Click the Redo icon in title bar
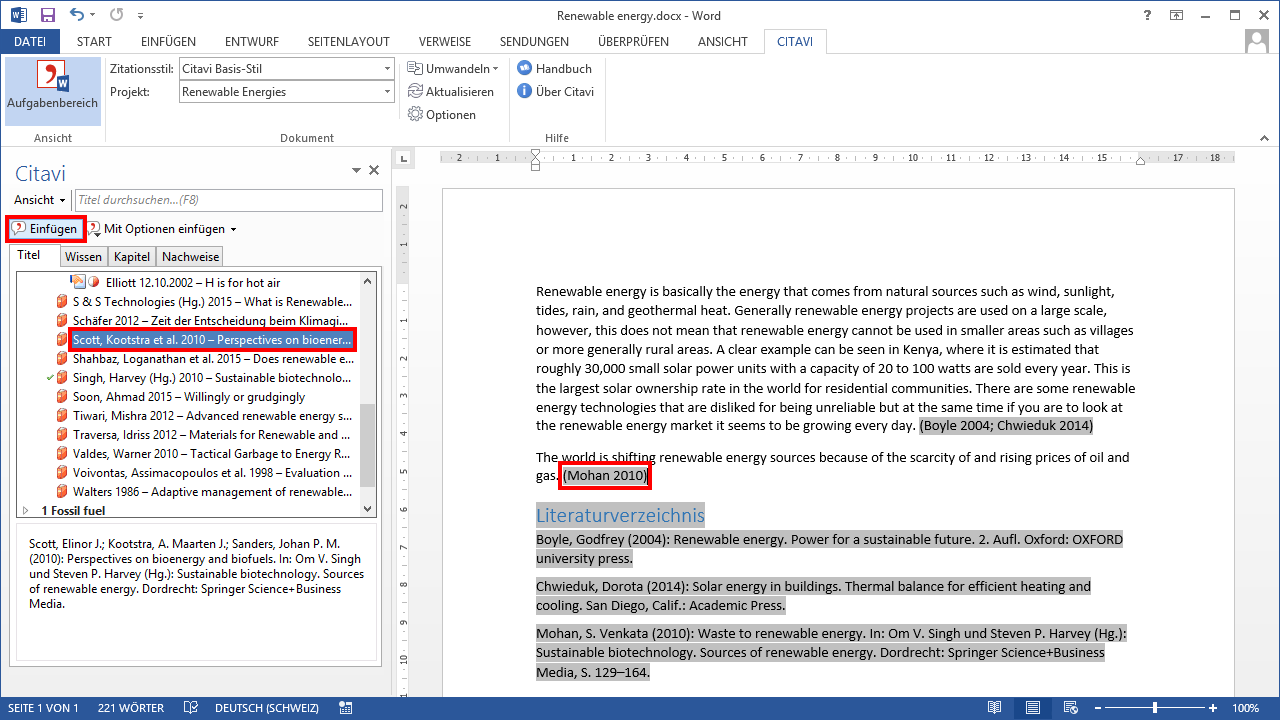Viewport: 1280px width, 720px height. 116,15
